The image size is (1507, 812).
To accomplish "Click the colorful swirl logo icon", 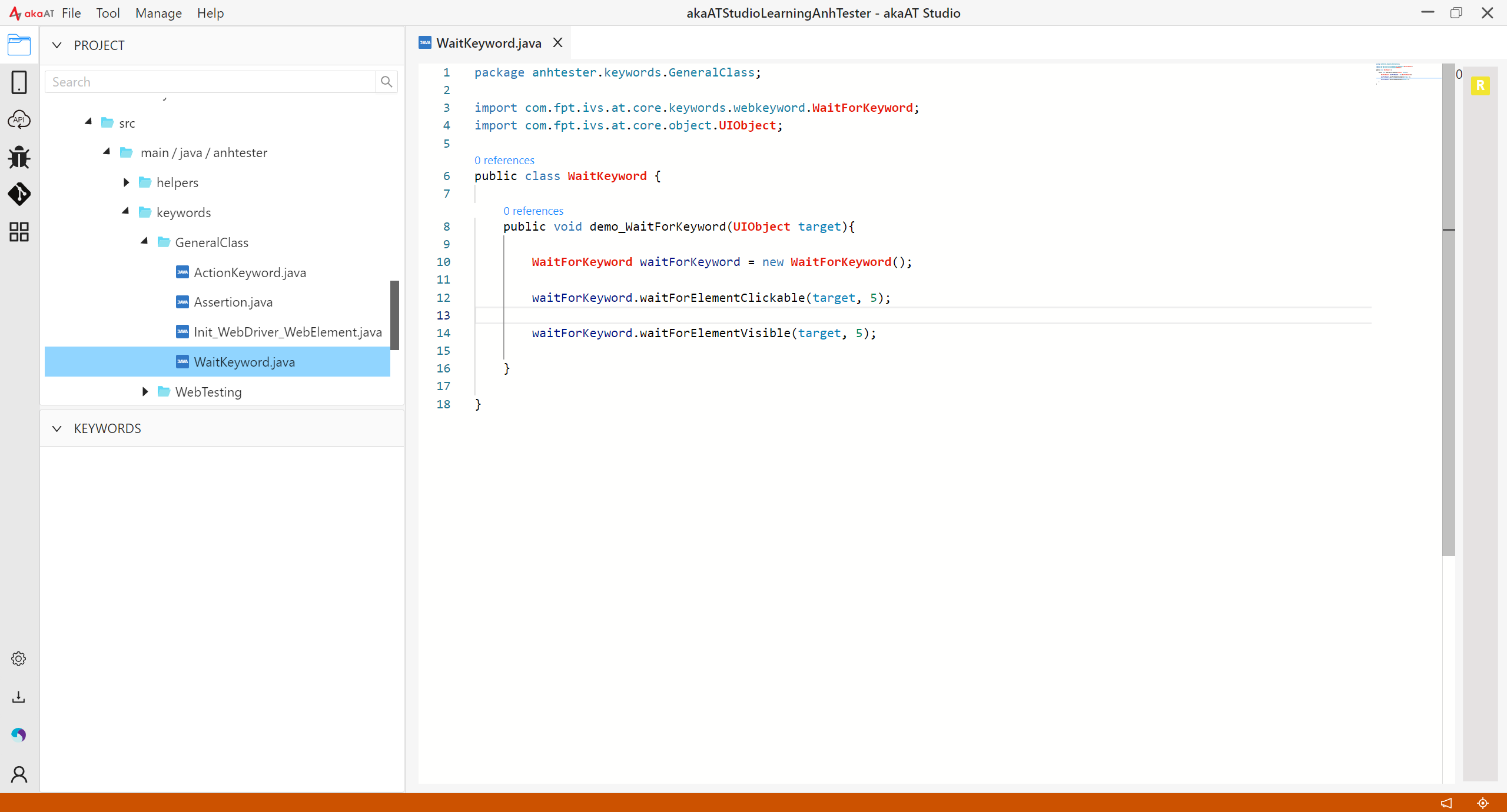I will pyautogui.click(x=19, y=734).
